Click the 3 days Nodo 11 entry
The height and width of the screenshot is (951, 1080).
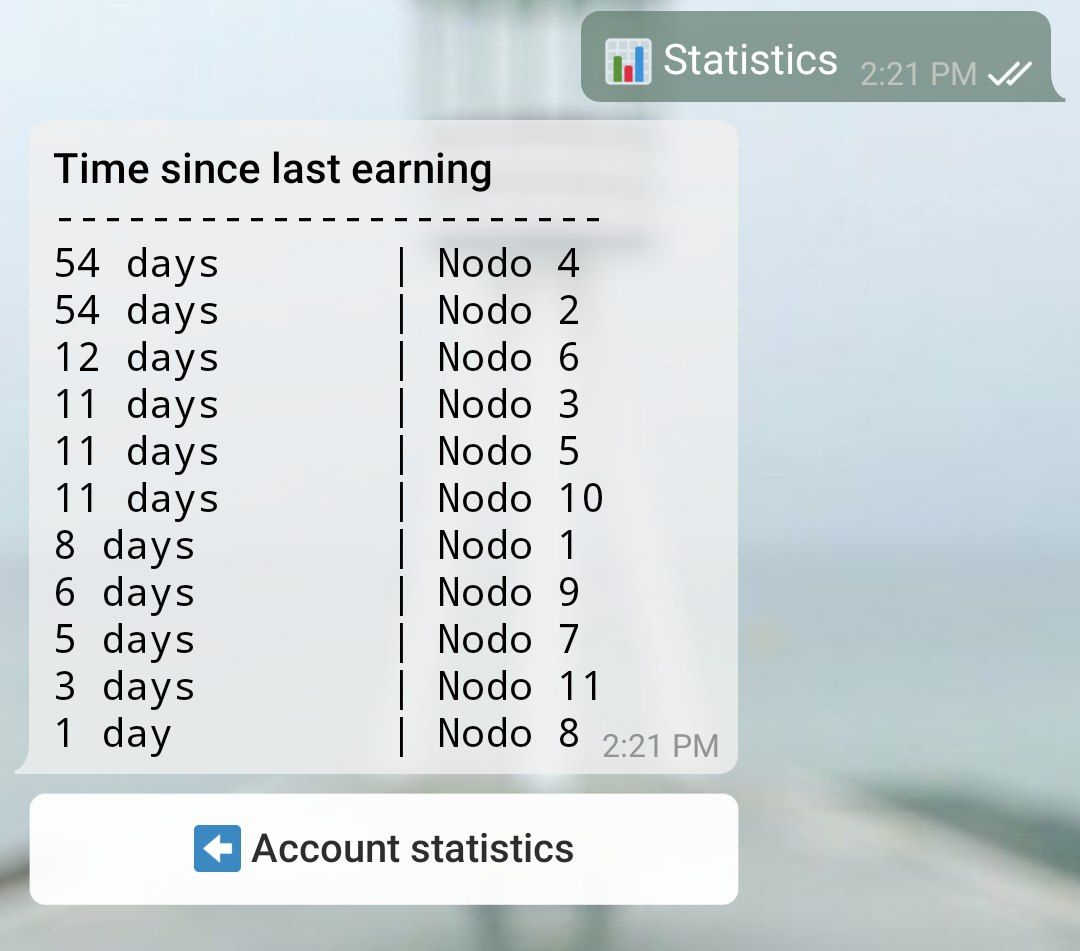point(328,687)
